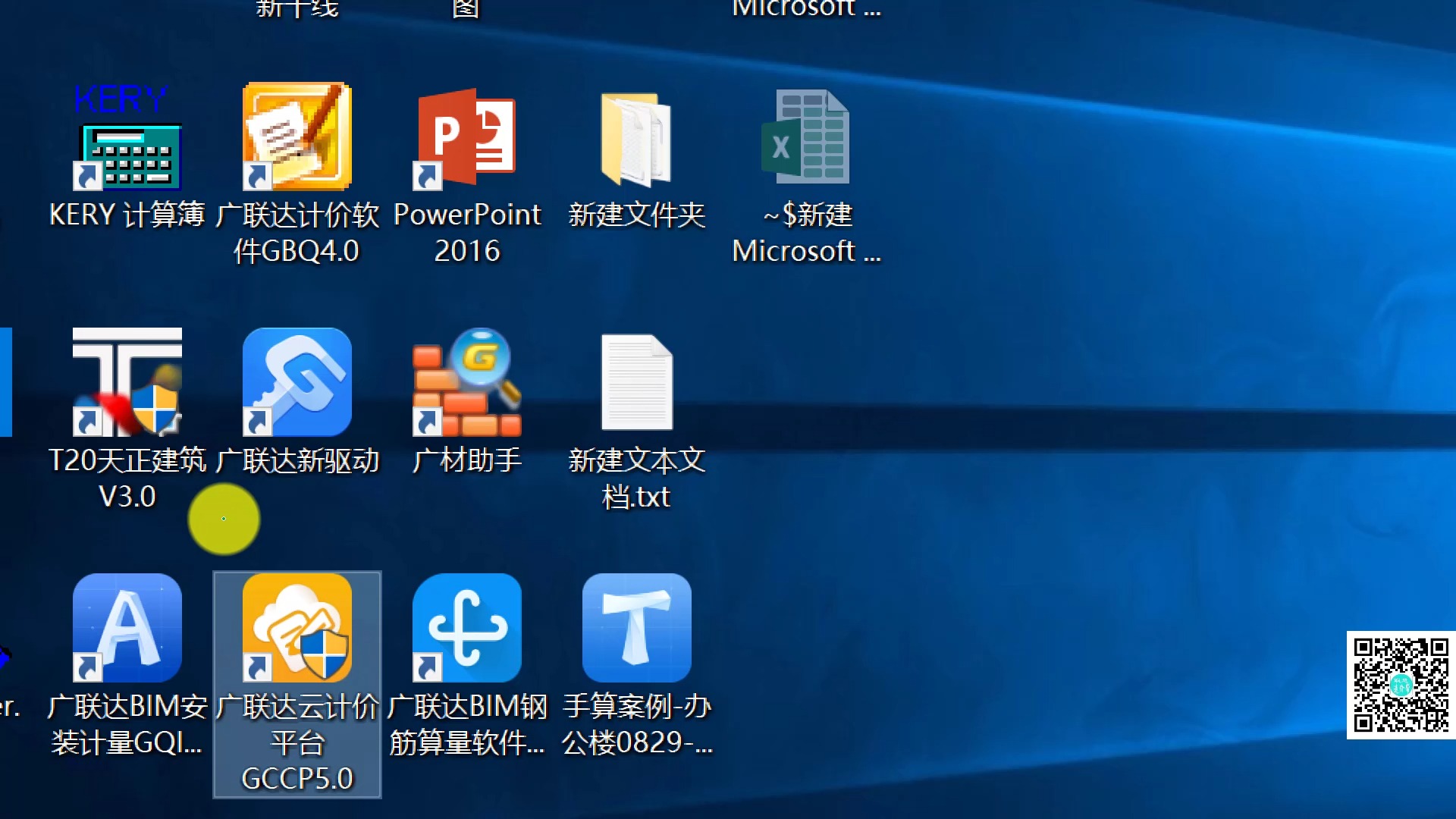Click the T20天正建筑 V3.0 text label
The image size is (1456, 819).
tap(127, 479)
